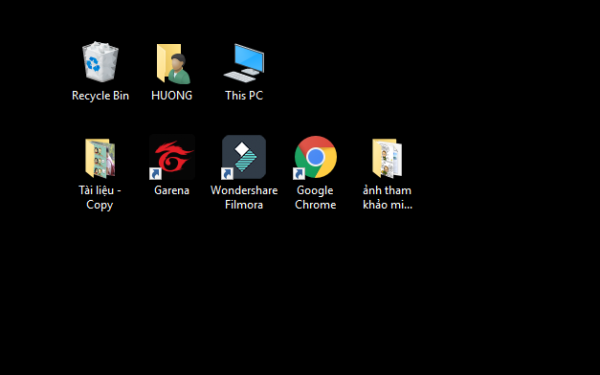Select the Recycle Bin desktop icon
Viewport: 600px width, 375px height.
(100, 62)
